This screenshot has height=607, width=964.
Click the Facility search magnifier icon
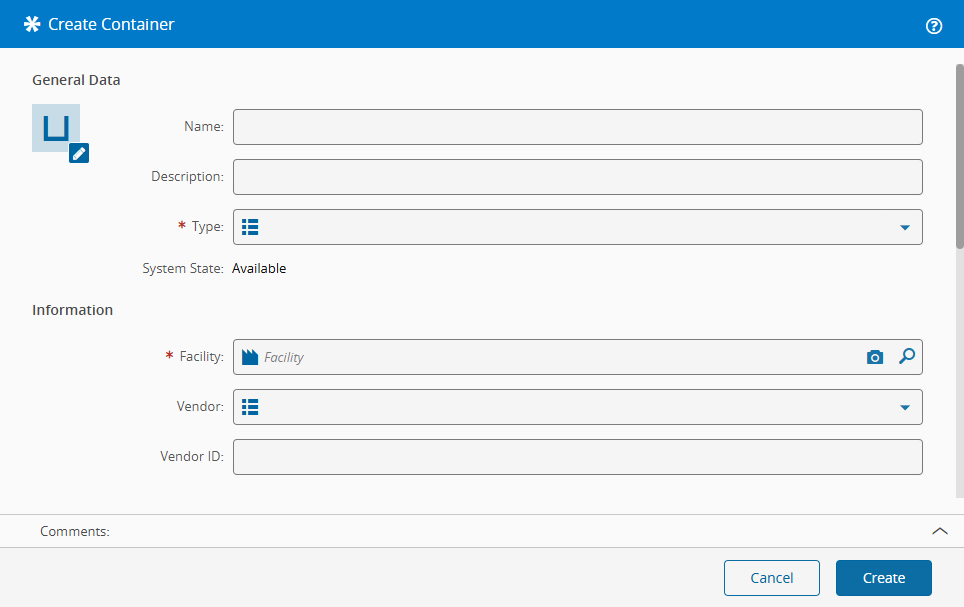(x=906, y=356)
